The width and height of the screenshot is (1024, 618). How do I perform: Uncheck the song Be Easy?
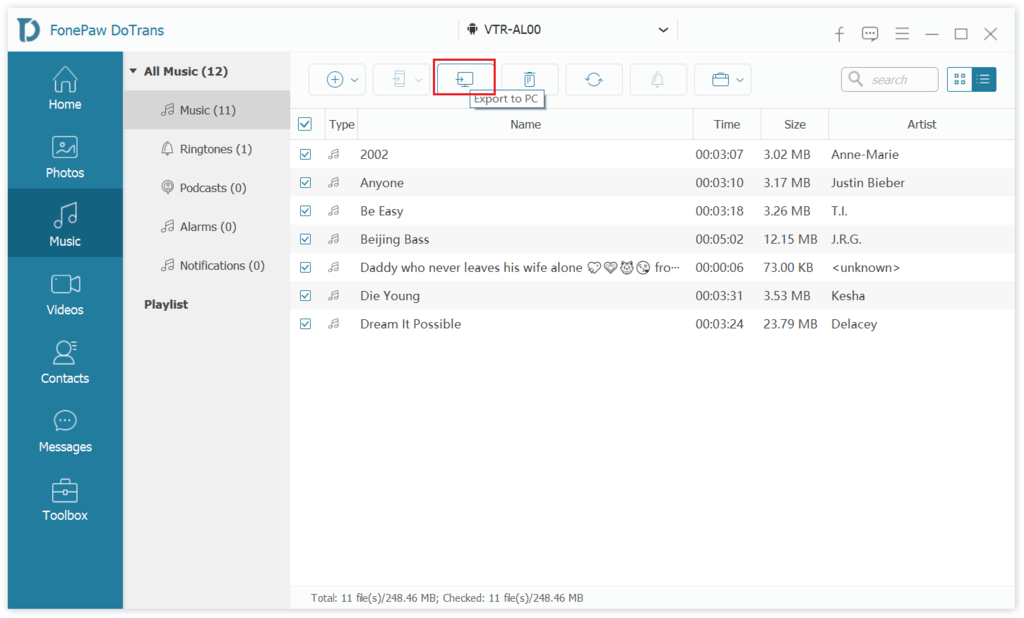(305, 210)
